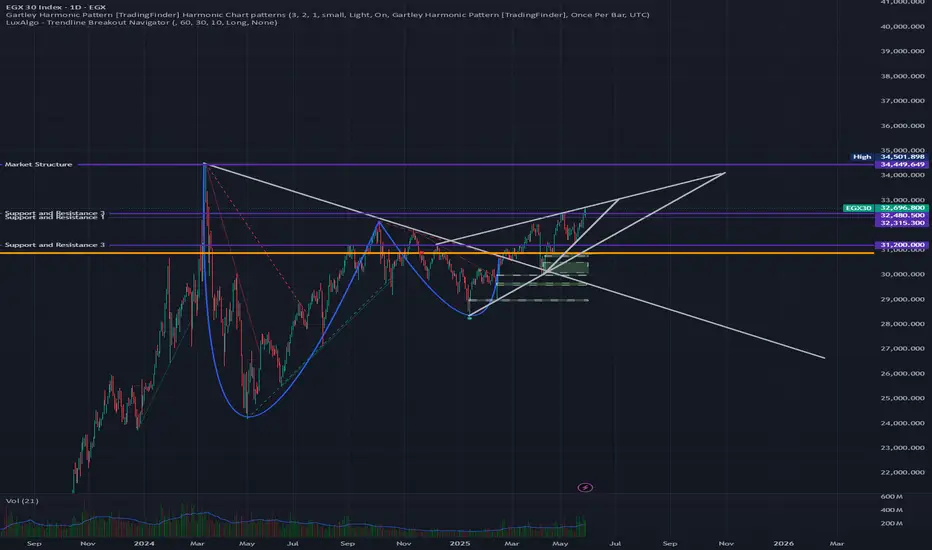Click the 2025 label on time axis
Viewport: 932px width, 550px height.
tap(459, 543)
